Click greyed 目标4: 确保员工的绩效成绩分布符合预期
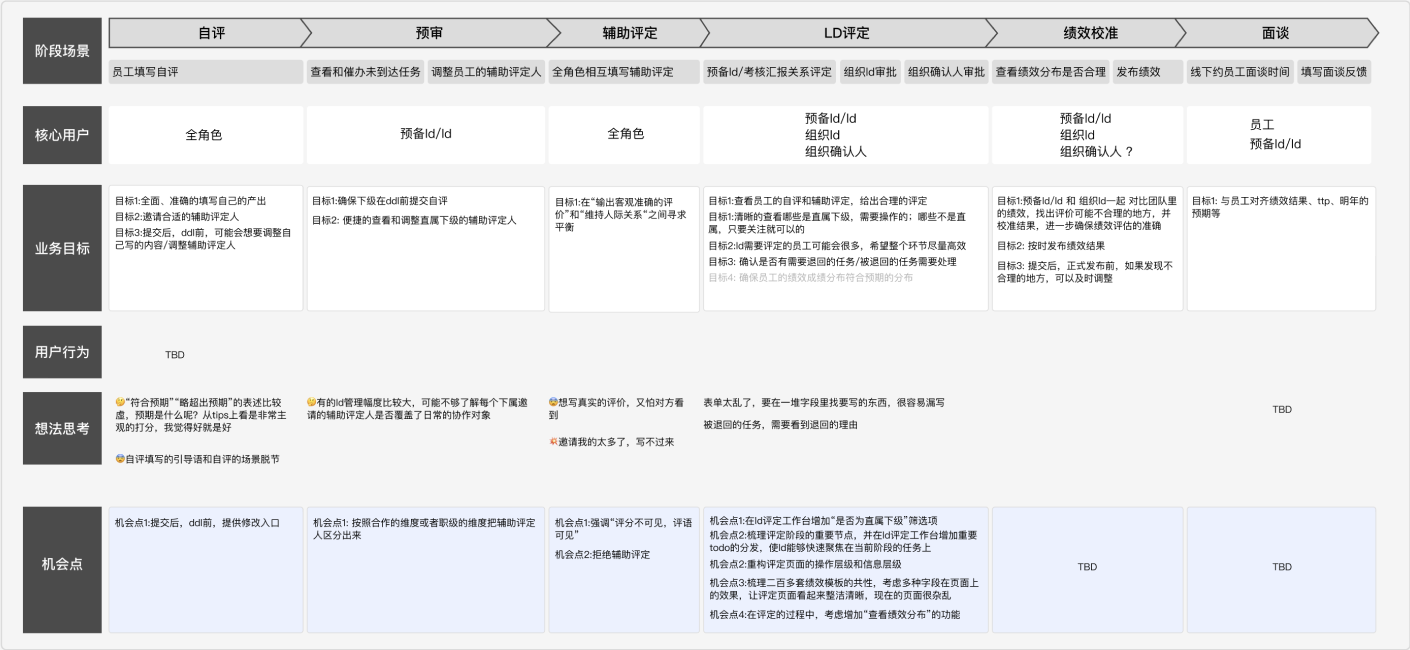The width and height of the screenshot is (1410, 650). coord(811,278)
